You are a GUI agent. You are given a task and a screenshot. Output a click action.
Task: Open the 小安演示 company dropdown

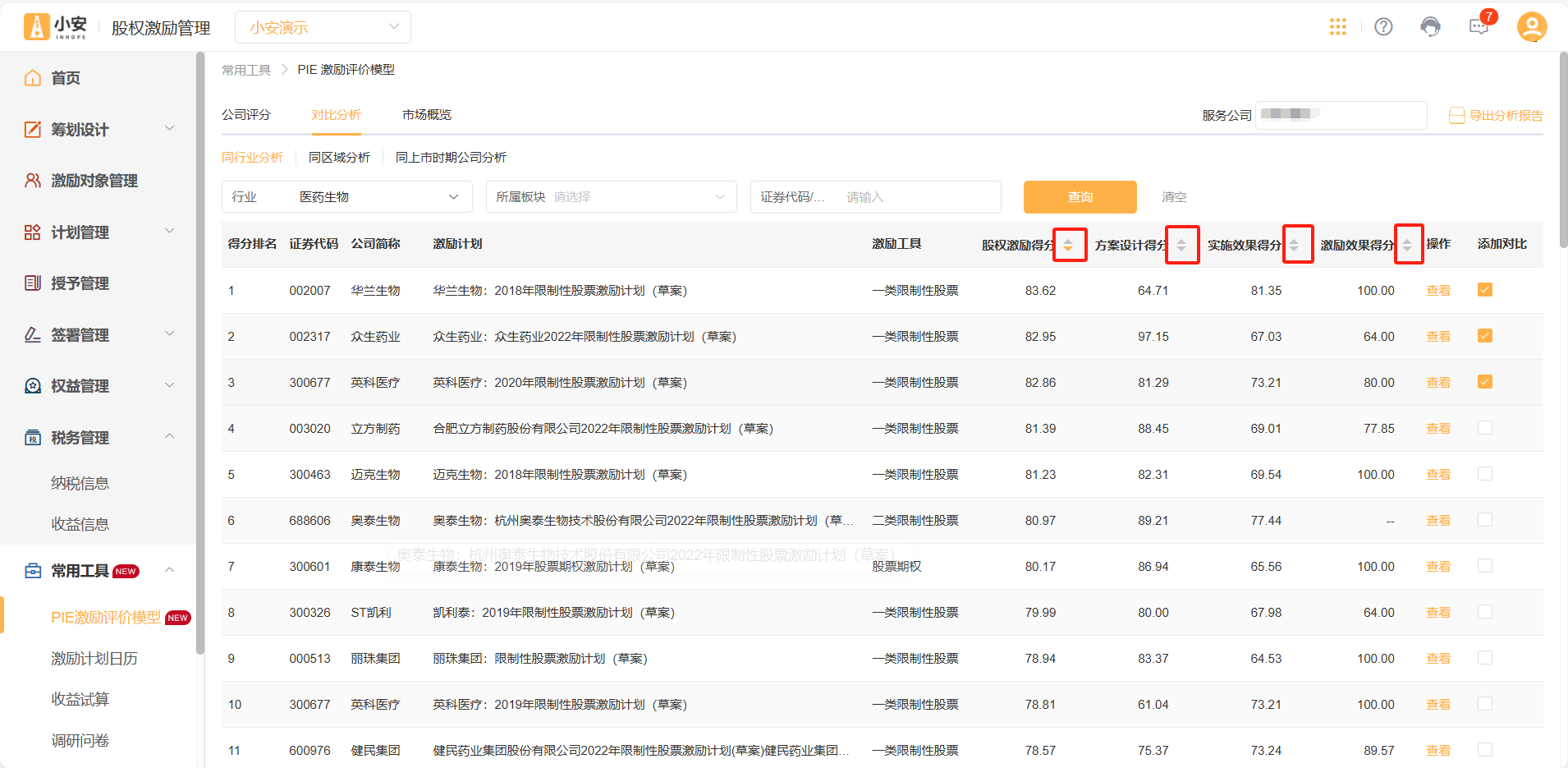pyautogui.click(x=323, y=27)
